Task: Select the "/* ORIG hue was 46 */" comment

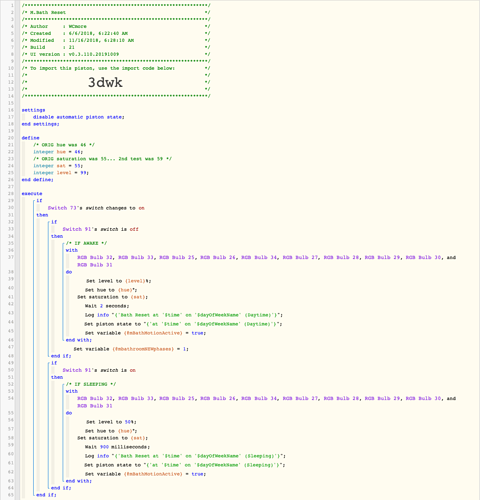Action: (x=64, y=145)
